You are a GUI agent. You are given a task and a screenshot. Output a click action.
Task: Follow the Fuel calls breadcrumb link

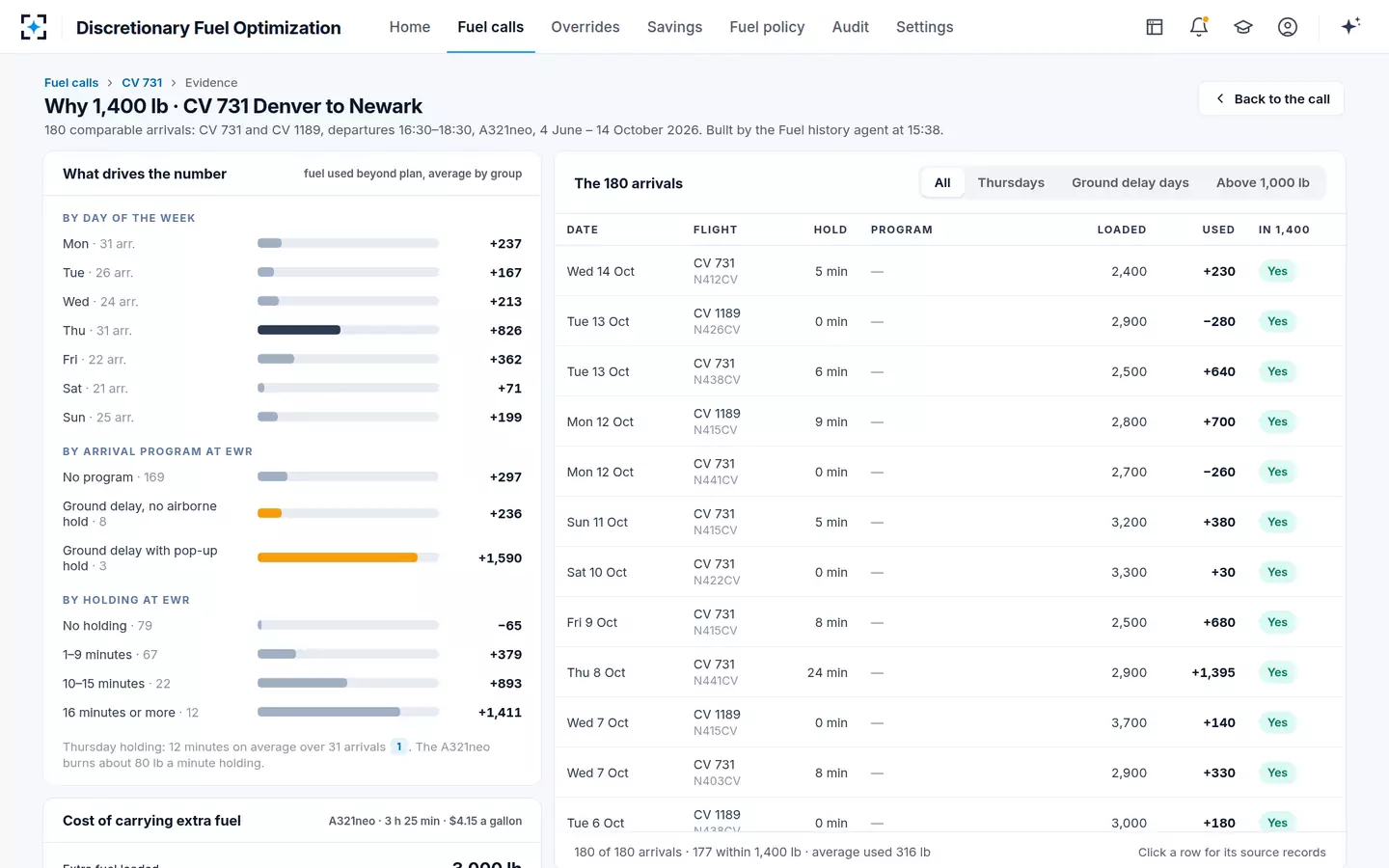[71, 83]
